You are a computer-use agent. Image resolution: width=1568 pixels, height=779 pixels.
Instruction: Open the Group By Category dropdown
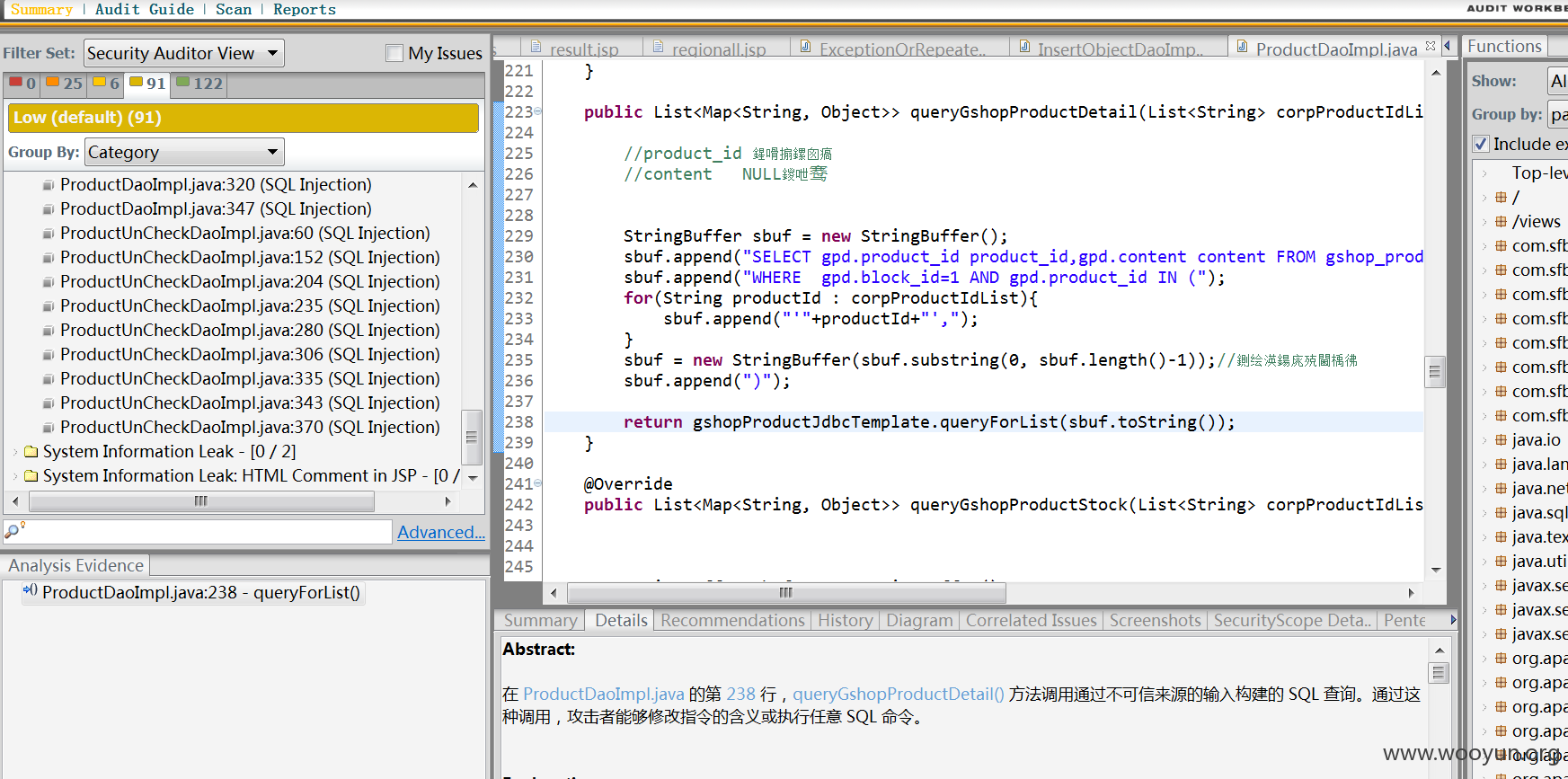[x=184, y=152]
